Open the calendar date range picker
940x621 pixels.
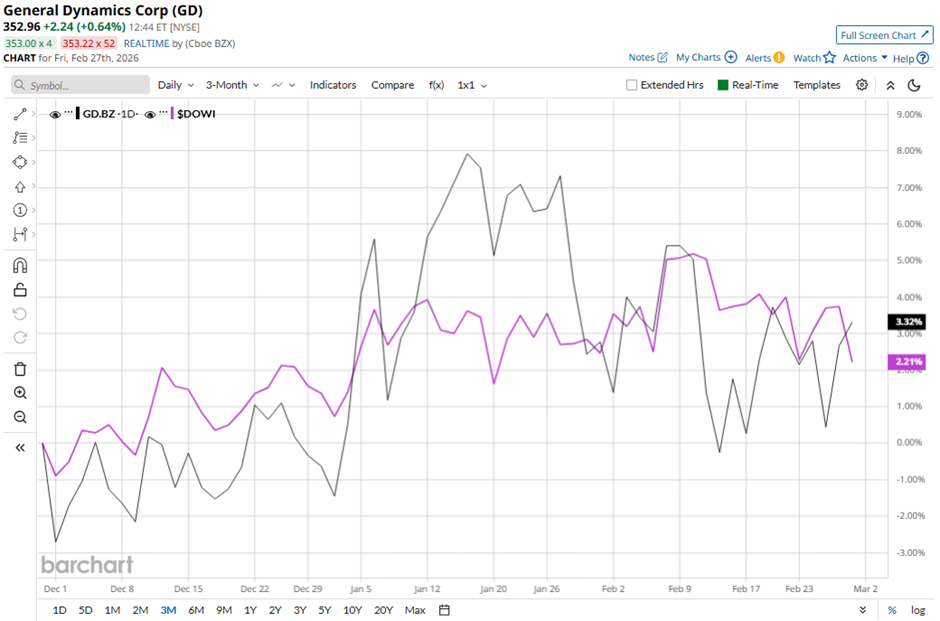445,610
